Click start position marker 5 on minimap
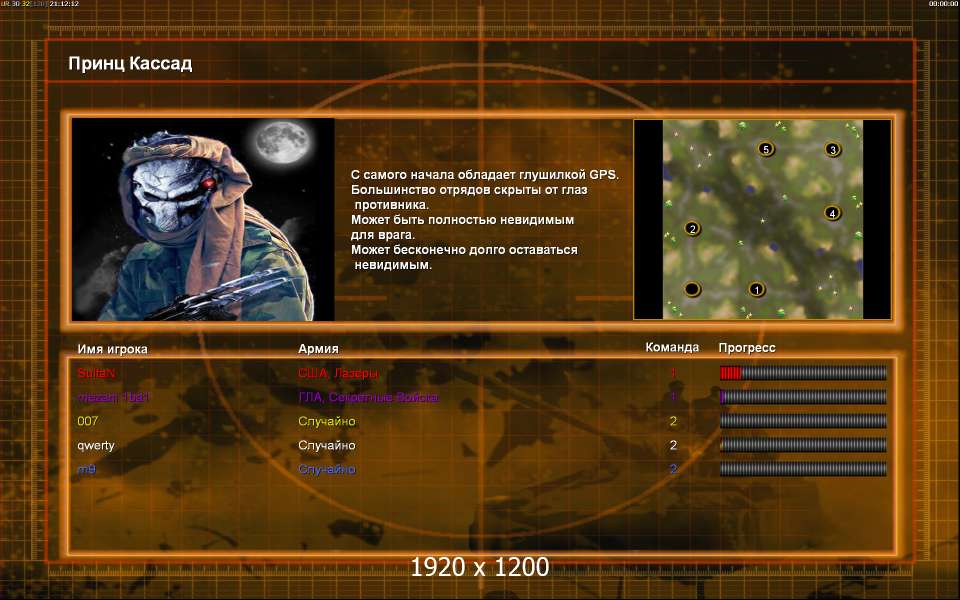The height and width of the screenshot is (600, 960). tap(766, 149)
